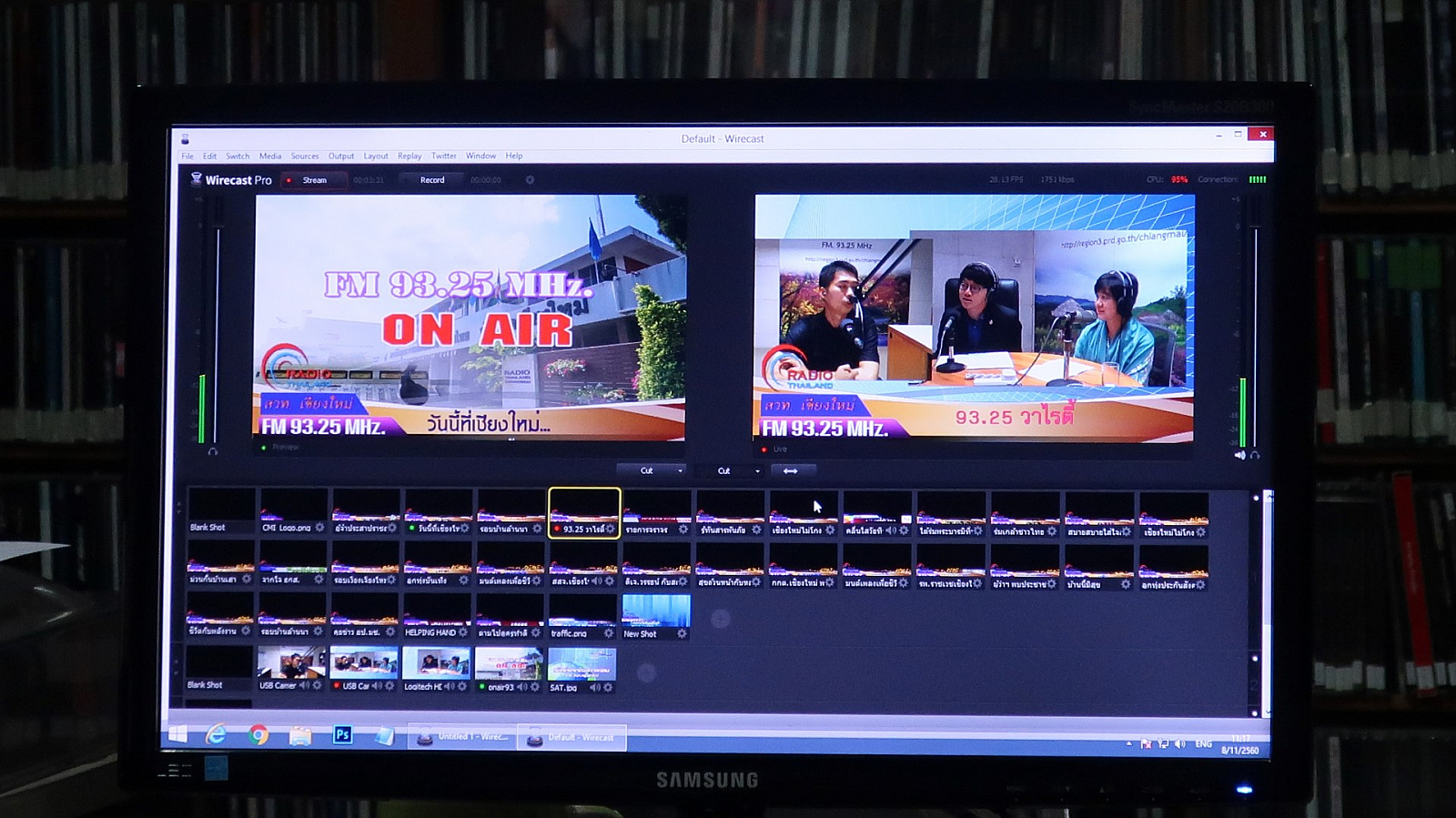Mute the live output speaker icon

coord(1239,455)
